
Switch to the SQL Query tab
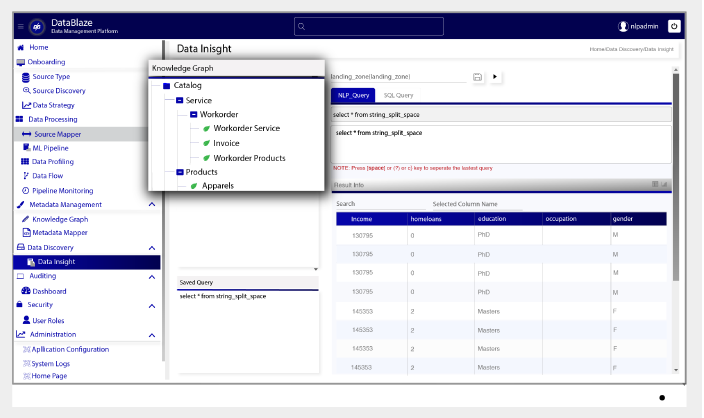coord(398,95)
